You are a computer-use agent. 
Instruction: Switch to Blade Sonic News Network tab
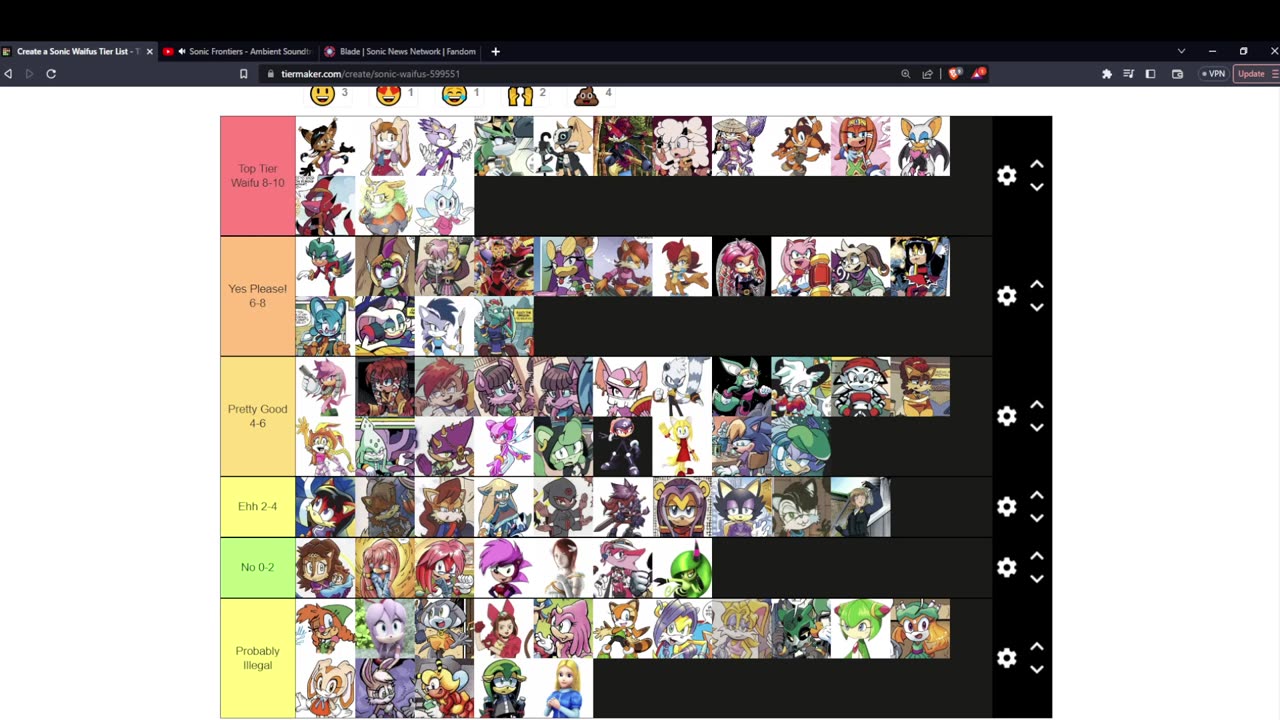click(x=401, y=51)
